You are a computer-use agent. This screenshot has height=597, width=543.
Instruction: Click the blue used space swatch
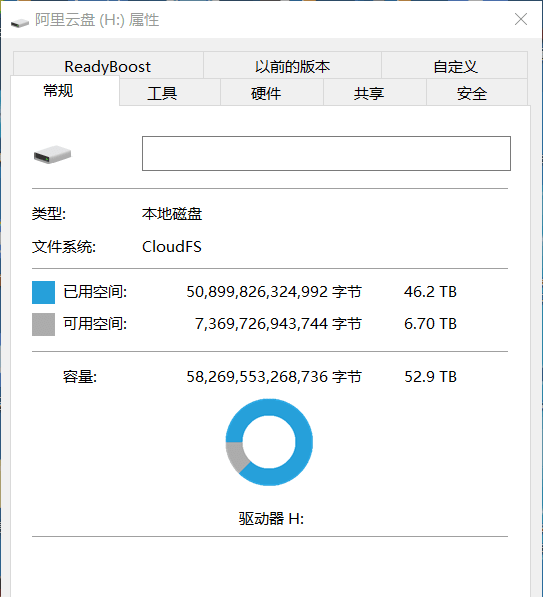pyautogui.click(x=43, y=292)
